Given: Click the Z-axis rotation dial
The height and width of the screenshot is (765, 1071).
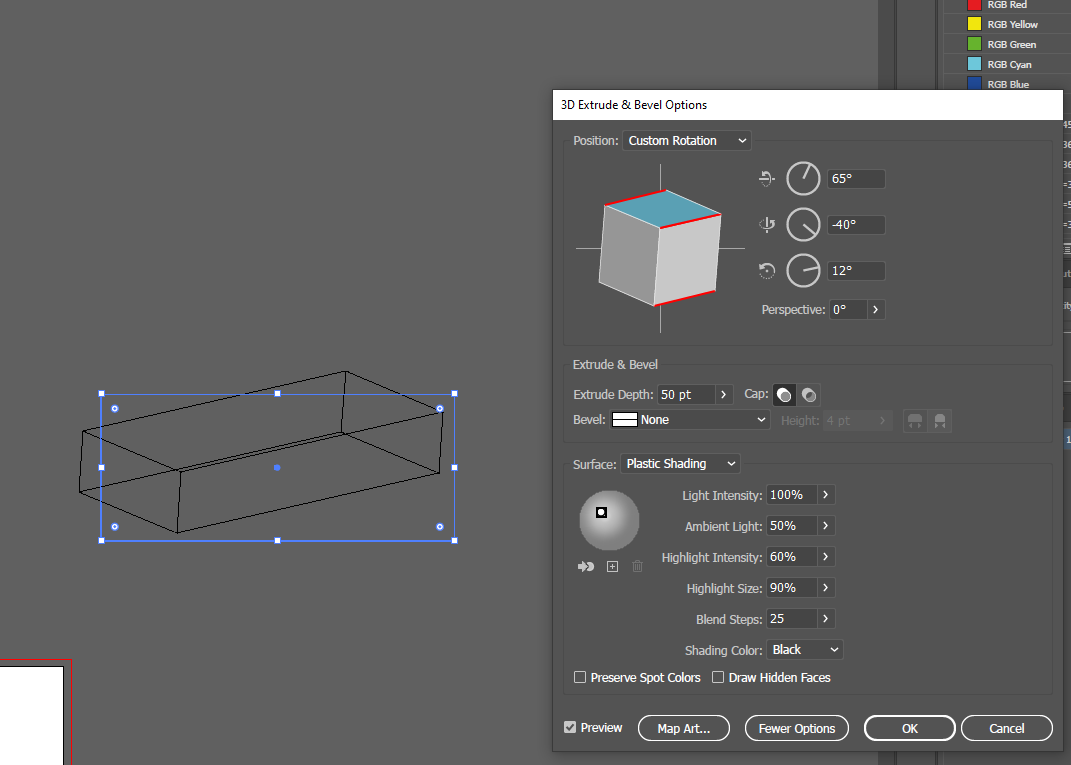Looking at the screenshot, I should click(x=803, y=271).
